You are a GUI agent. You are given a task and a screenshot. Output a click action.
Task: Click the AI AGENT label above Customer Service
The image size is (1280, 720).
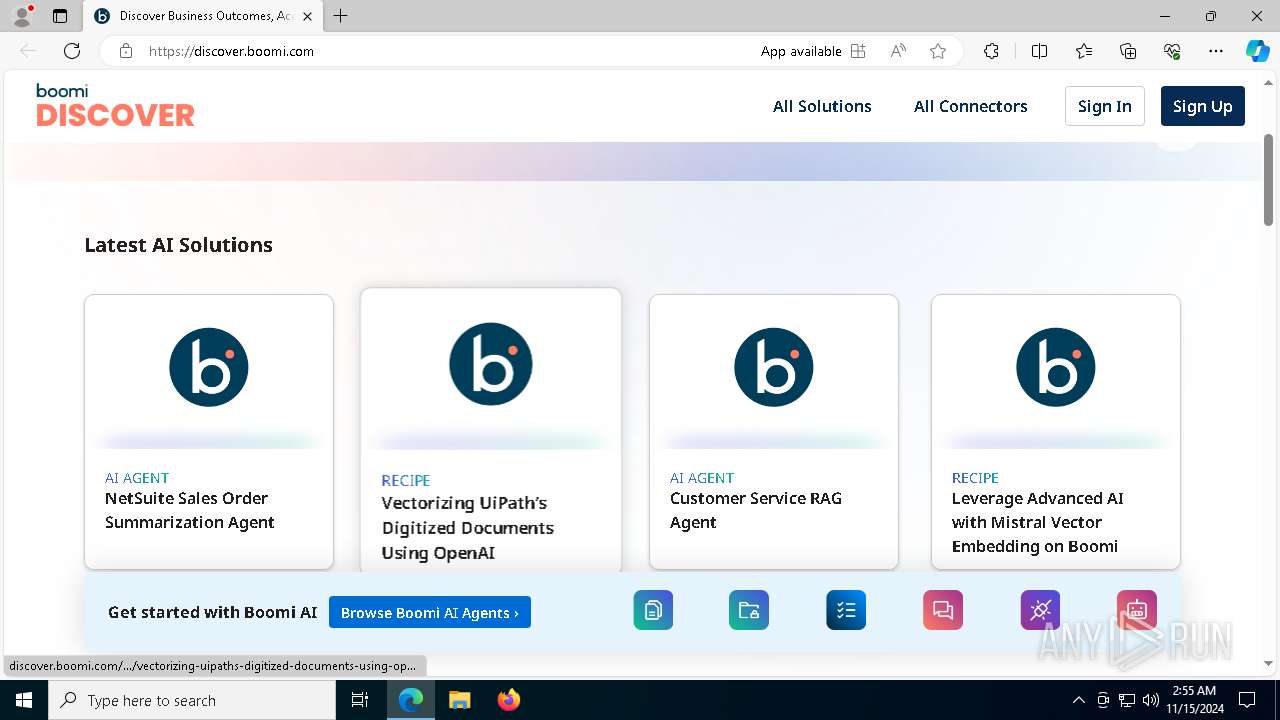click(x=702, y=478)
